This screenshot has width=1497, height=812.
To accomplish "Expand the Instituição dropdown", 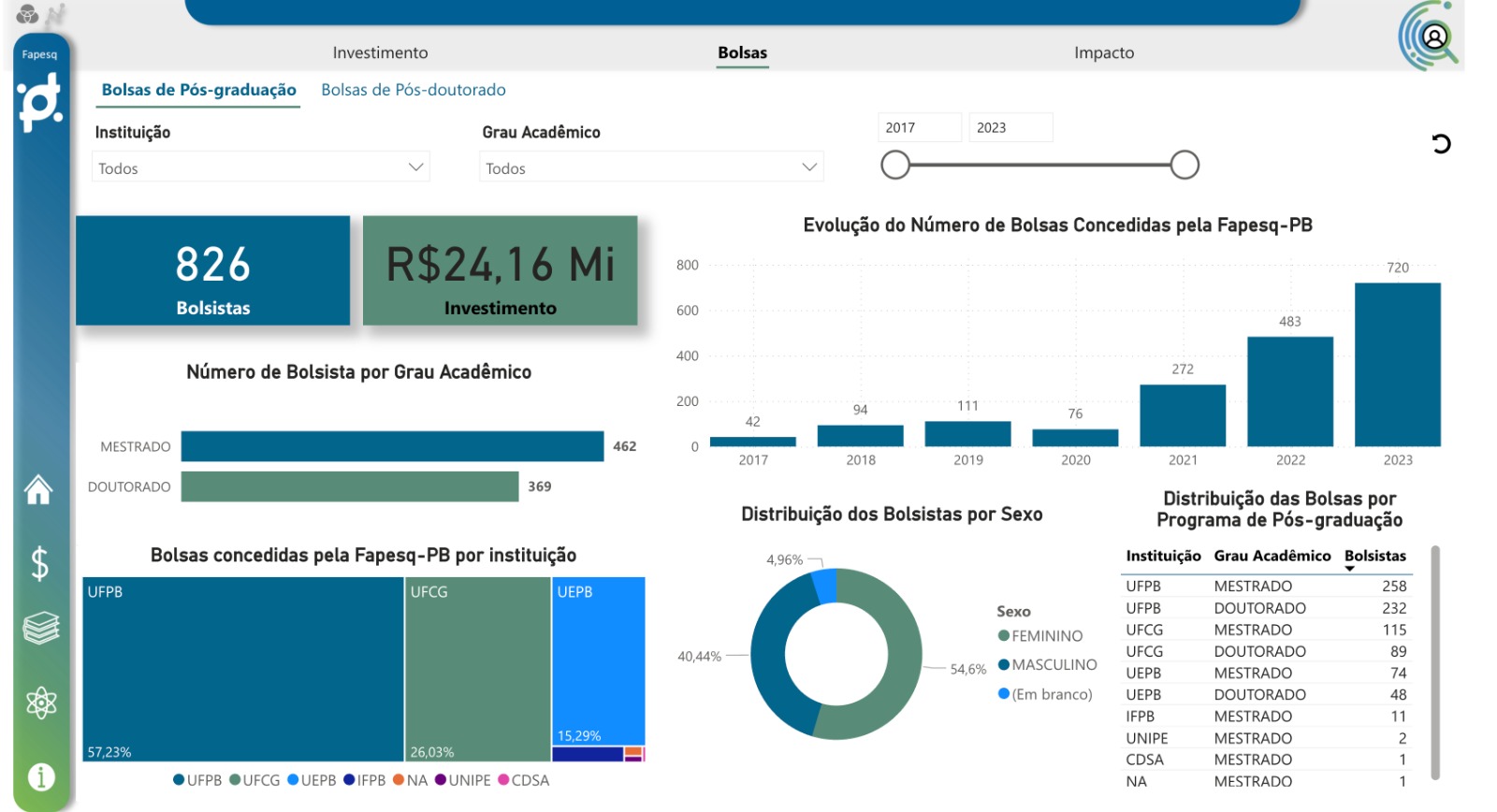I will [261, 168].
